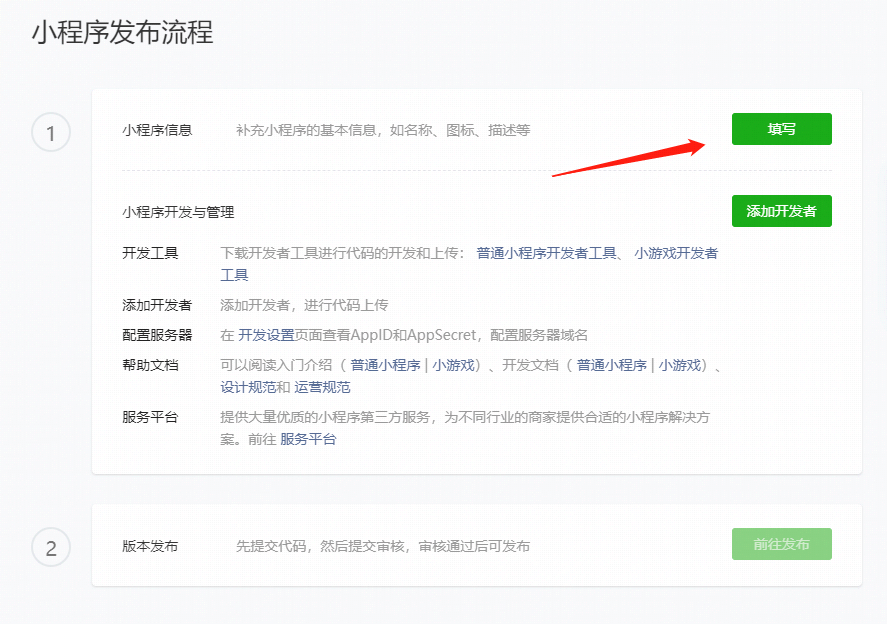Click the text 添加开发者，进行代码上传
The height and width of the screenshot is (624, 887).
click(304, 305)
